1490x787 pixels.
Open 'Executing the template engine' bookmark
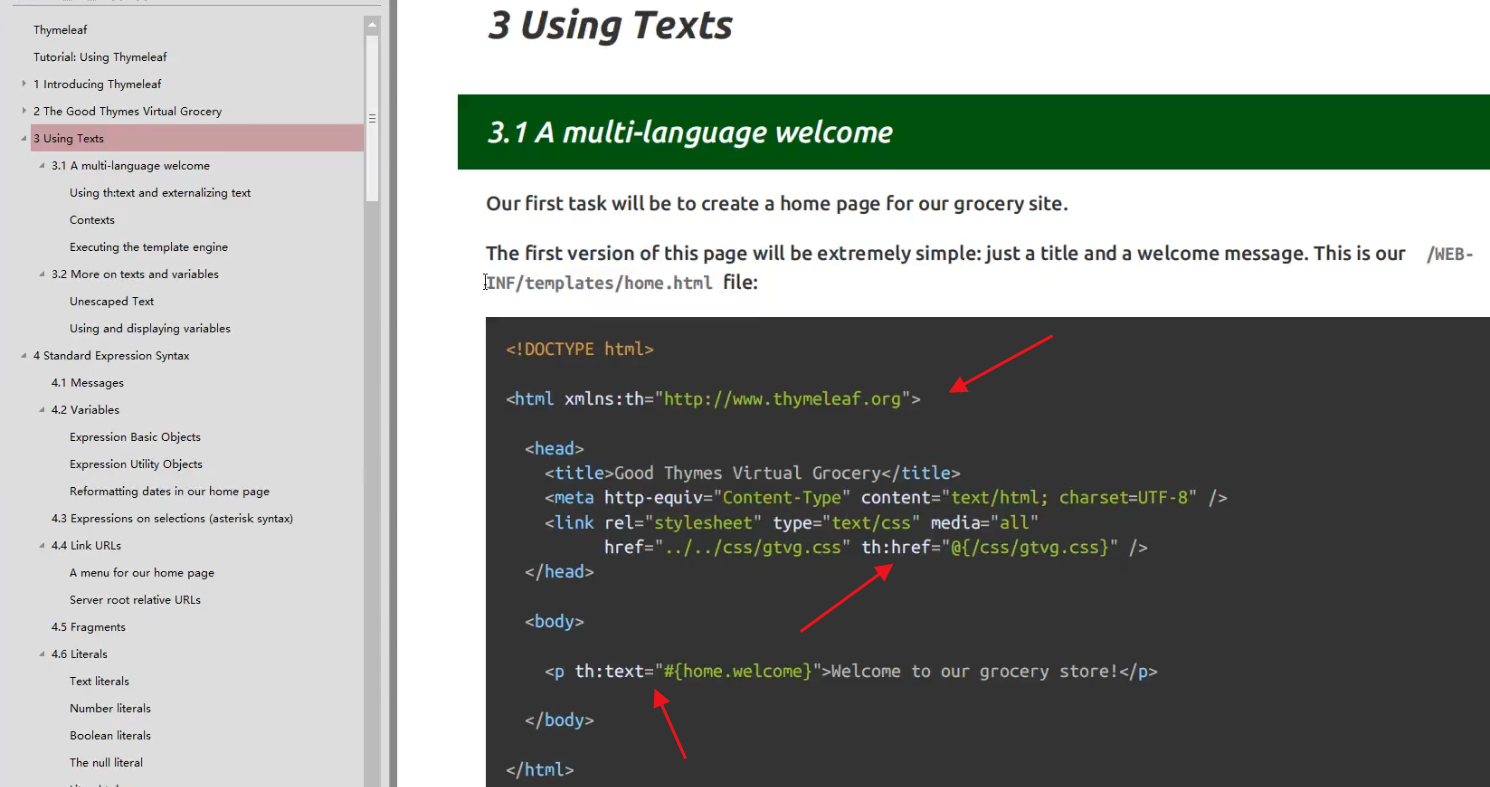[x=148, y=247]
